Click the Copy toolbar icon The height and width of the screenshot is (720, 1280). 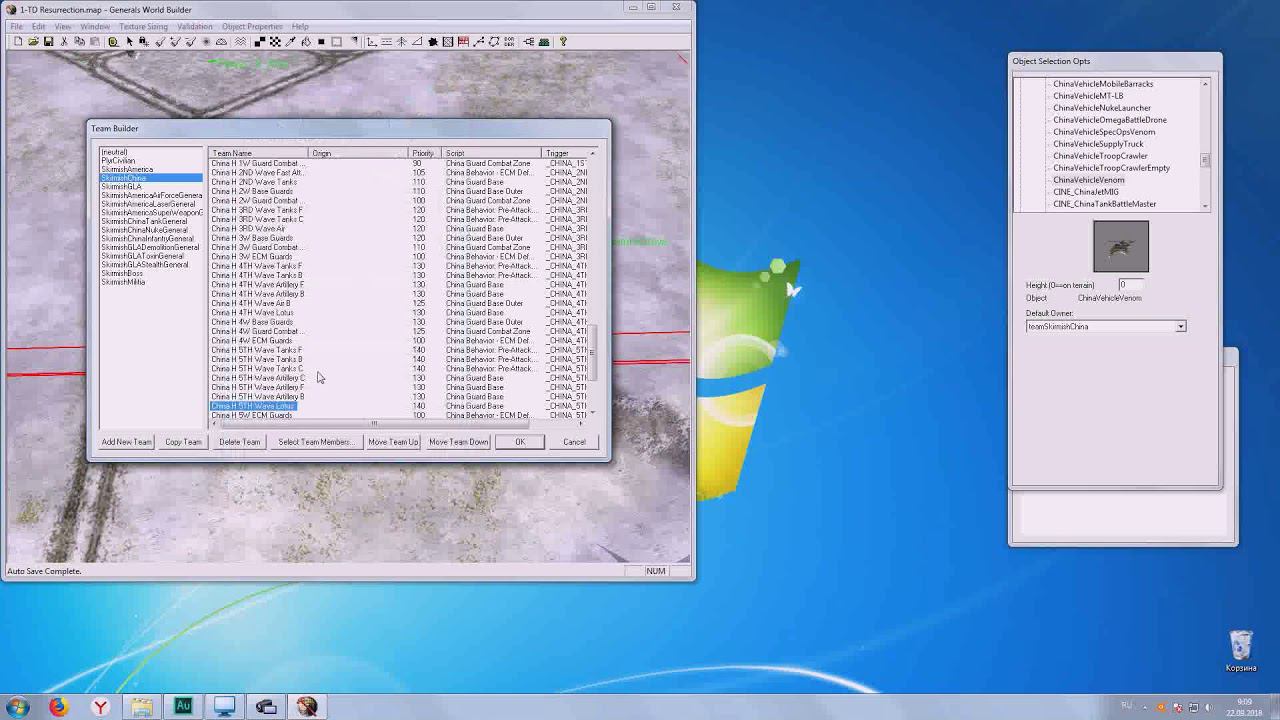(79, 42)
